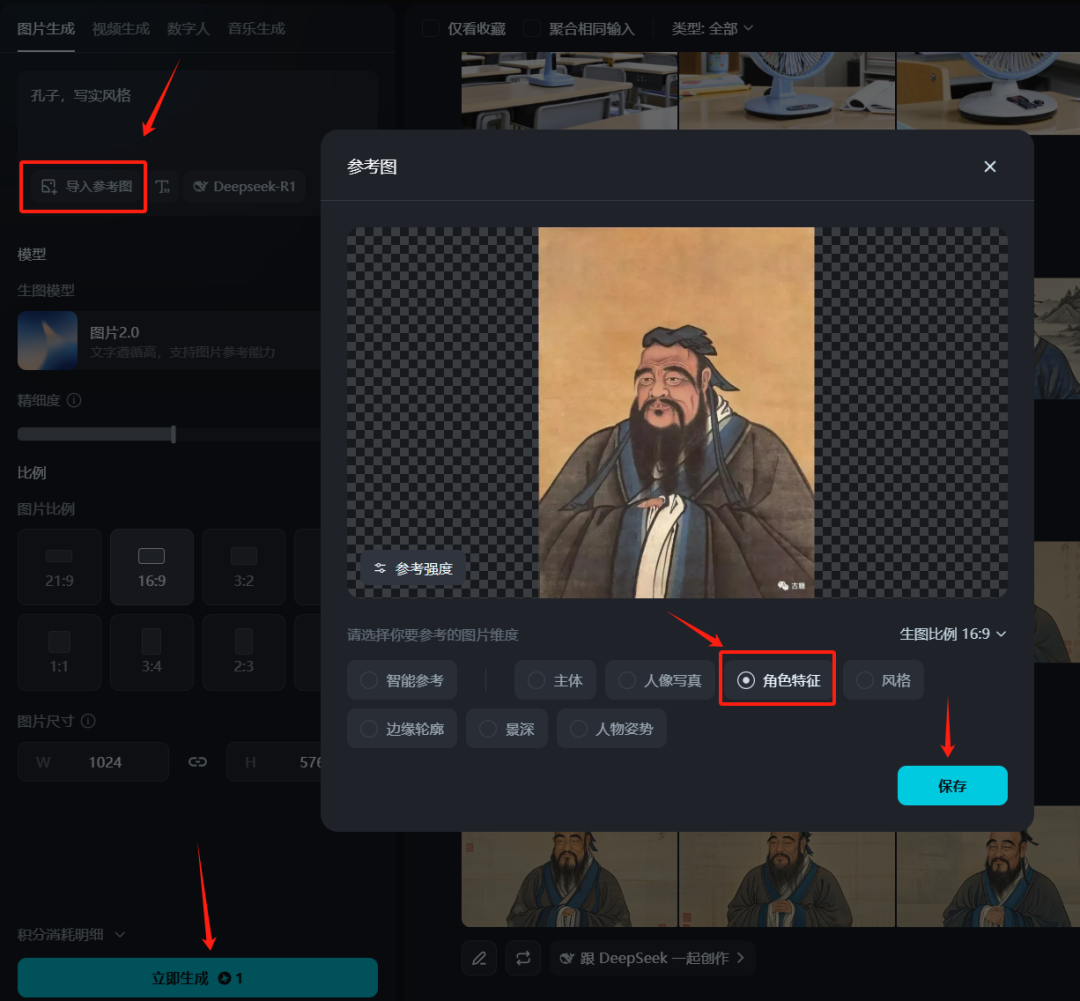This screenshot has height=1001, width=1080.
Task: Open the 类型: 全部 dropdown
Action: pos(712,28)
